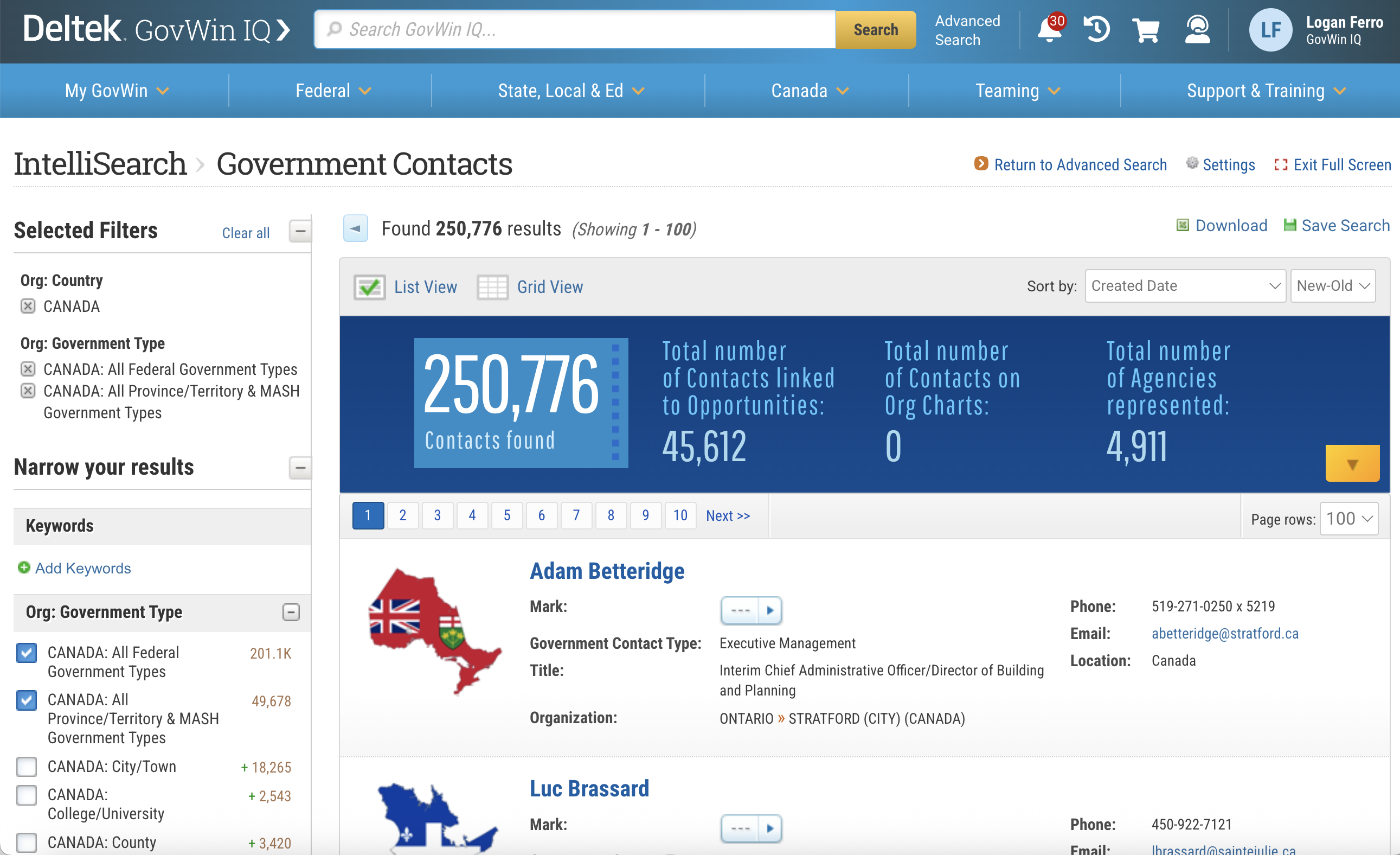Open the Page rows 100 dropdown
The width and height of the screenshot is (1400, 855).
[x=1348, y=519]
